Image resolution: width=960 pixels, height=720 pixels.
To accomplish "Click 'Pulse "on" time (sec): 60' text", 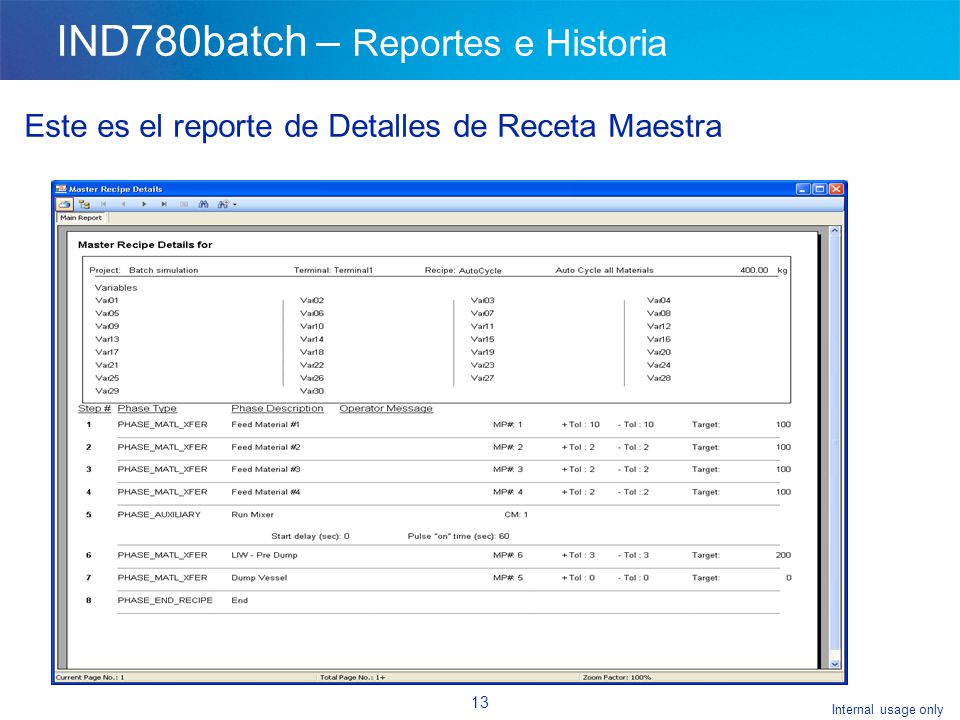I will pos(459,536).
